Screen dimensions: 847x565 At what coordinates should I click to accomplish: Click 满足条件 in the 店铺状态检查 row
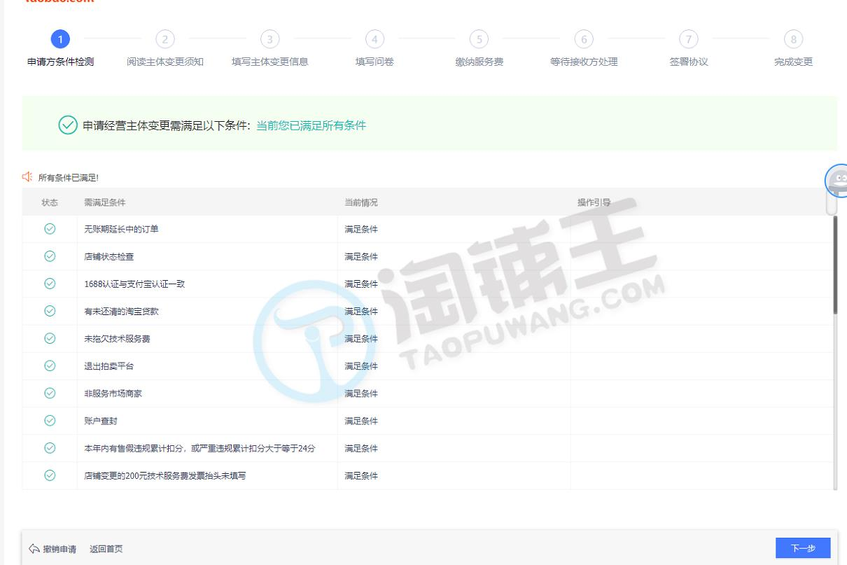[x=361, y=257]
